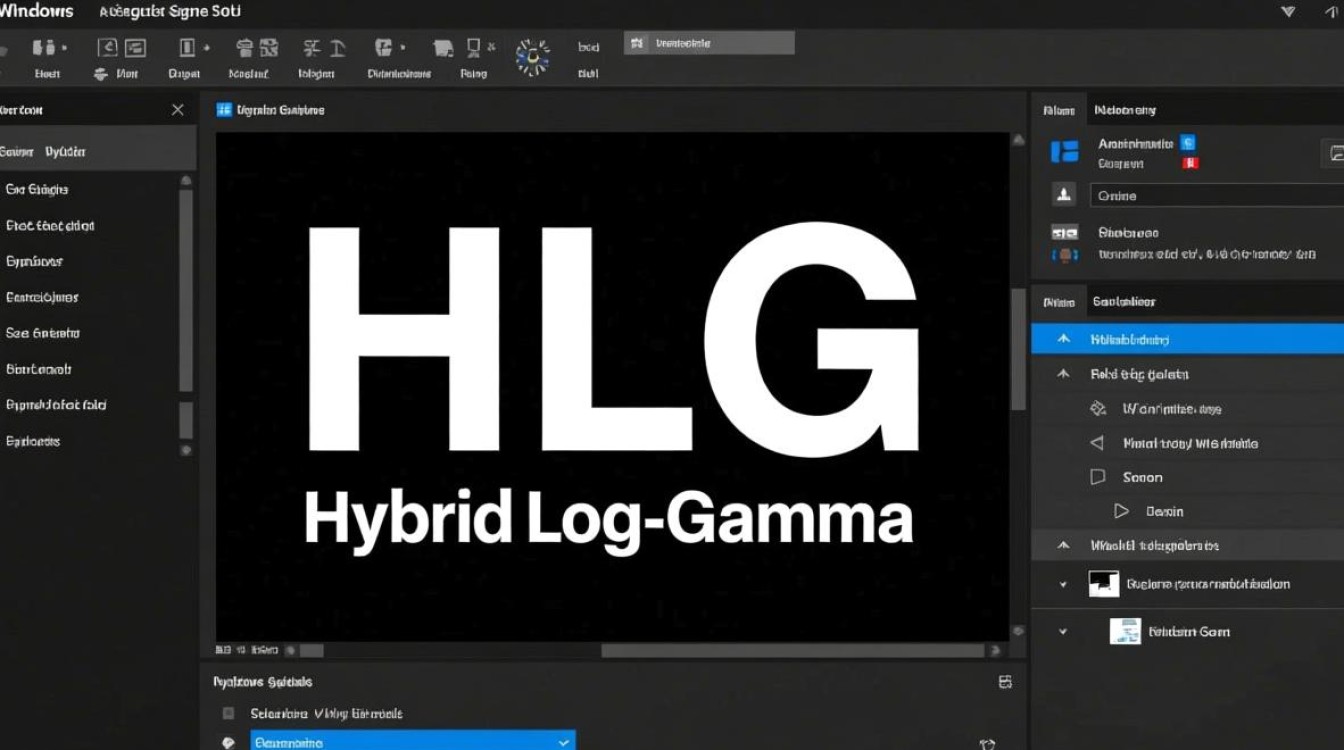The width and height of the screenshot is (1344, 750).
Task: Click the horizontal scrollbar below the HLG preview
Action: tap(790, 650)
